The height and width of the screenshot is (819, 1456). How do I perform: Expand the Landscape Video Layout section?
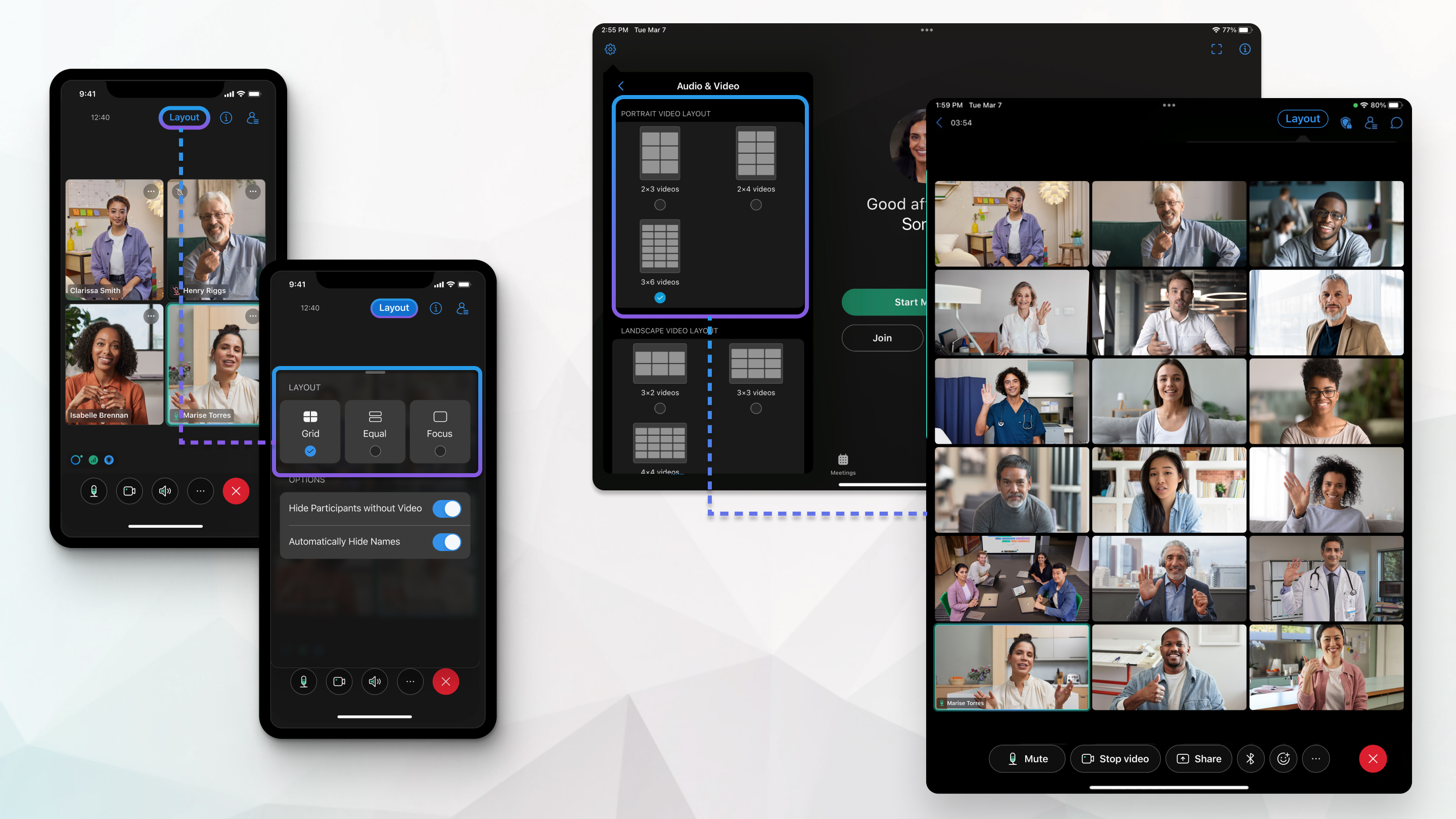point(667,331)
